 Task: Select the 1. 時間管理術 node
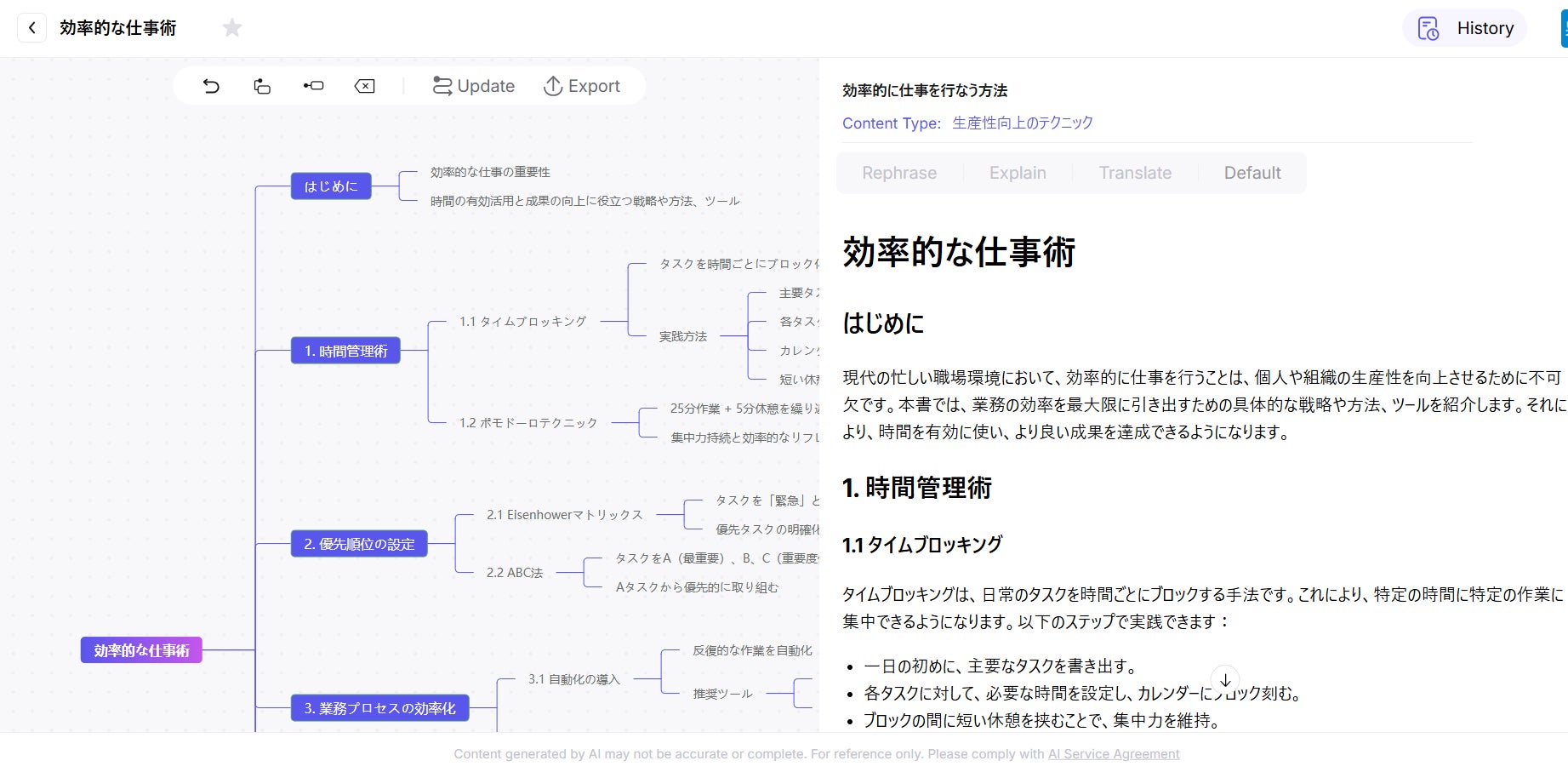click(345, 351)
